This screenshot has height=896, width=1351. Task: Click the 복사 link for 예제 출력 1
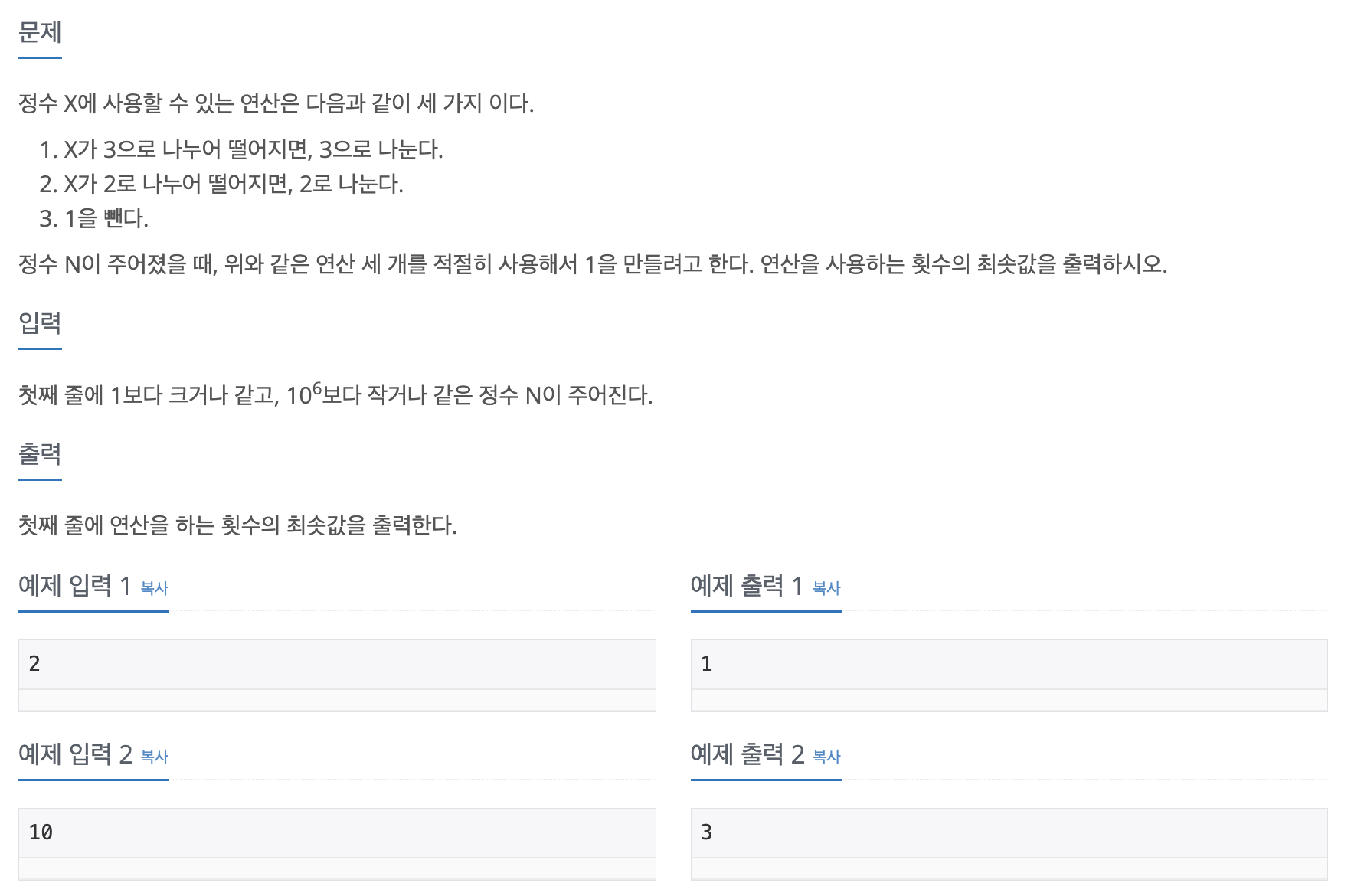click(826, 588)
